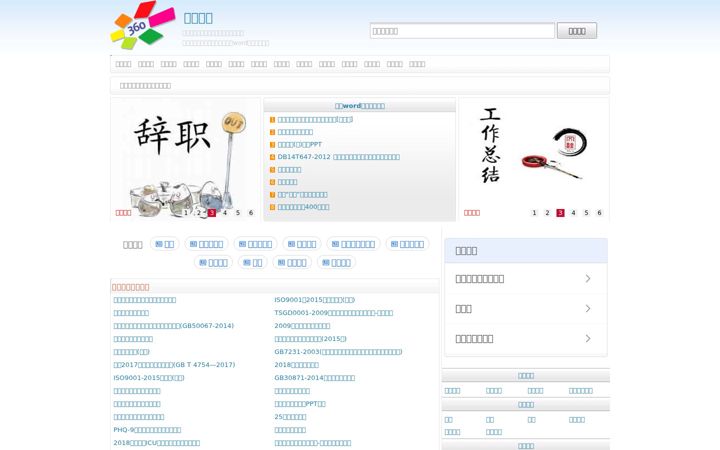
Task: Expand the third row chevron in the right sidebar panel
Action: pyautogui.click(x=588, y=338)
